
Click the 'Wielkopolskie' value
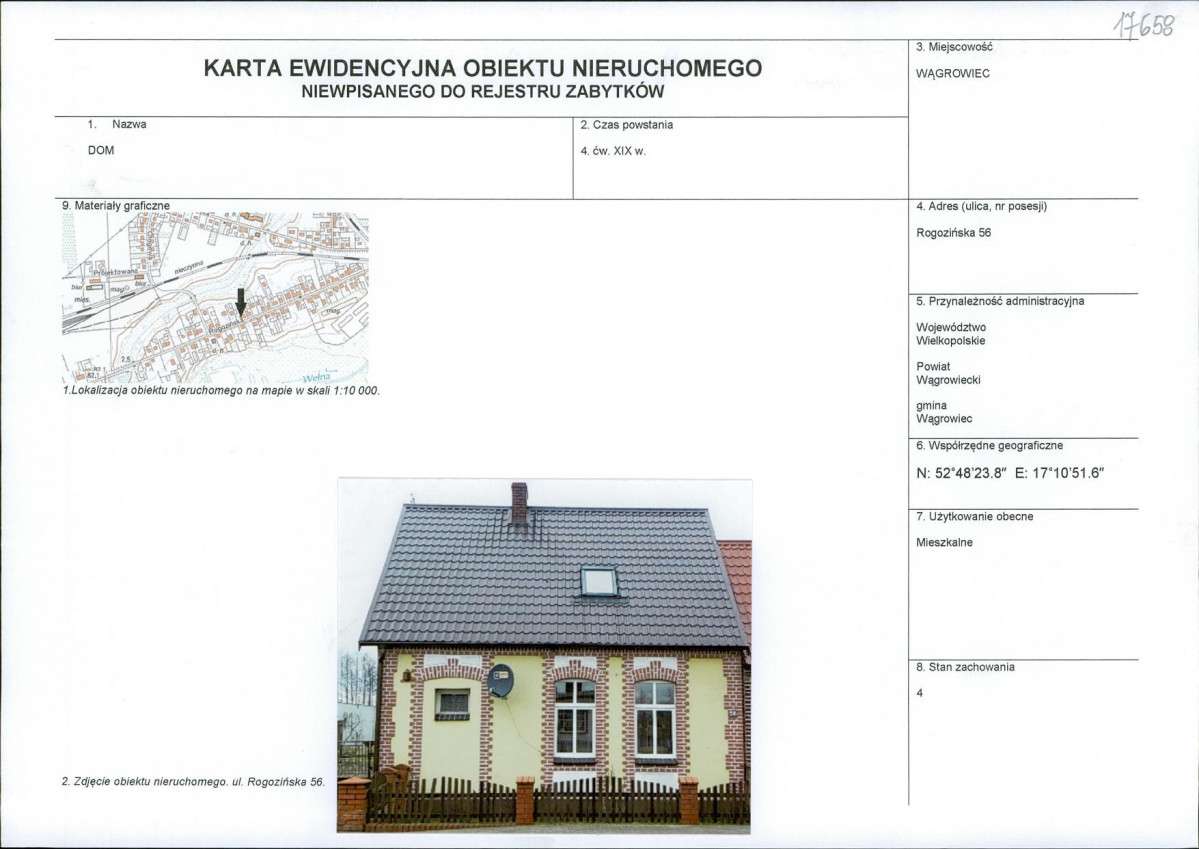(950, 340)
